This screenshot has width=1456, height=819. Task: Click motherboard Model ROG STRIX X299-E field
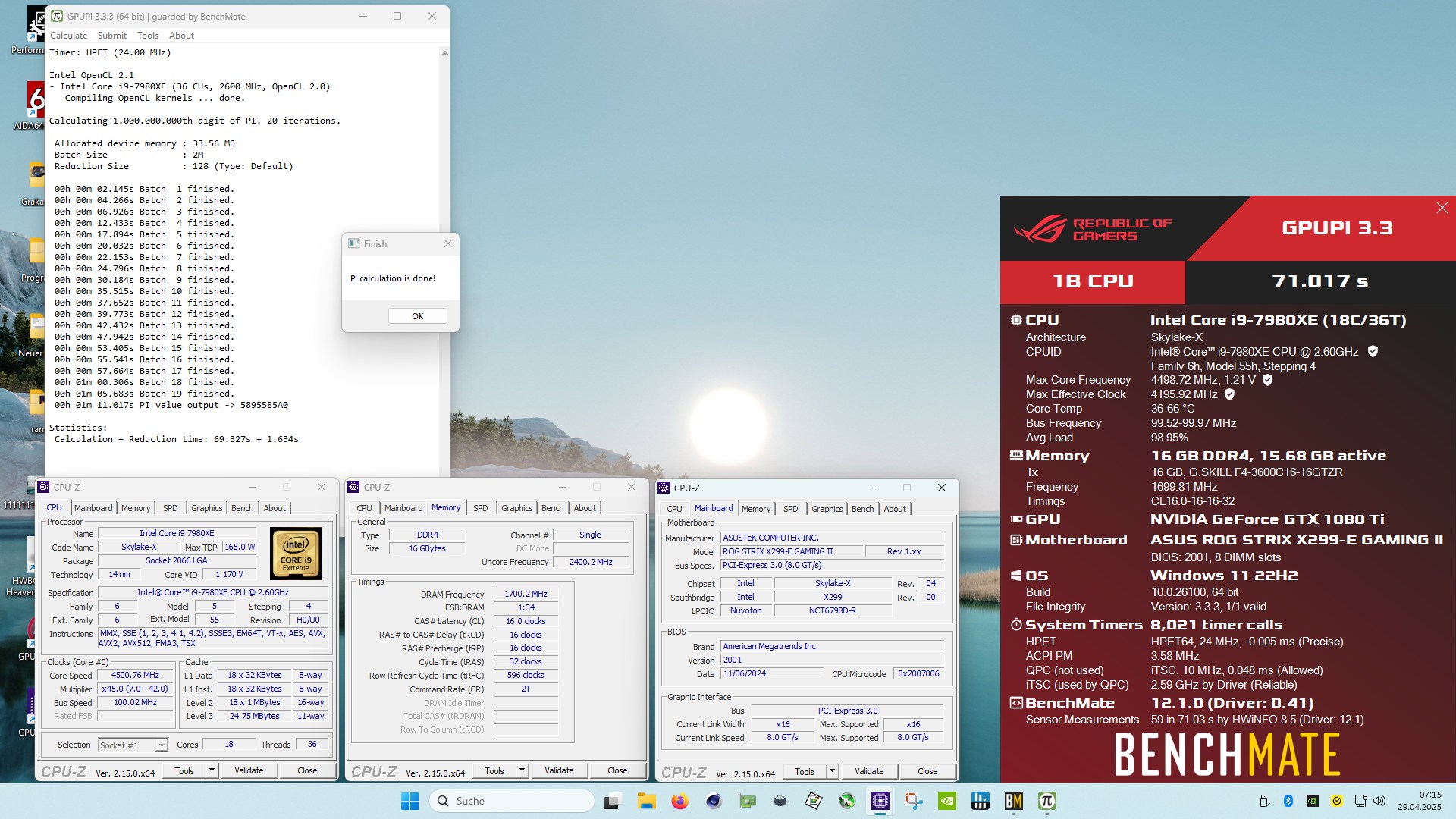coord(790,551)
